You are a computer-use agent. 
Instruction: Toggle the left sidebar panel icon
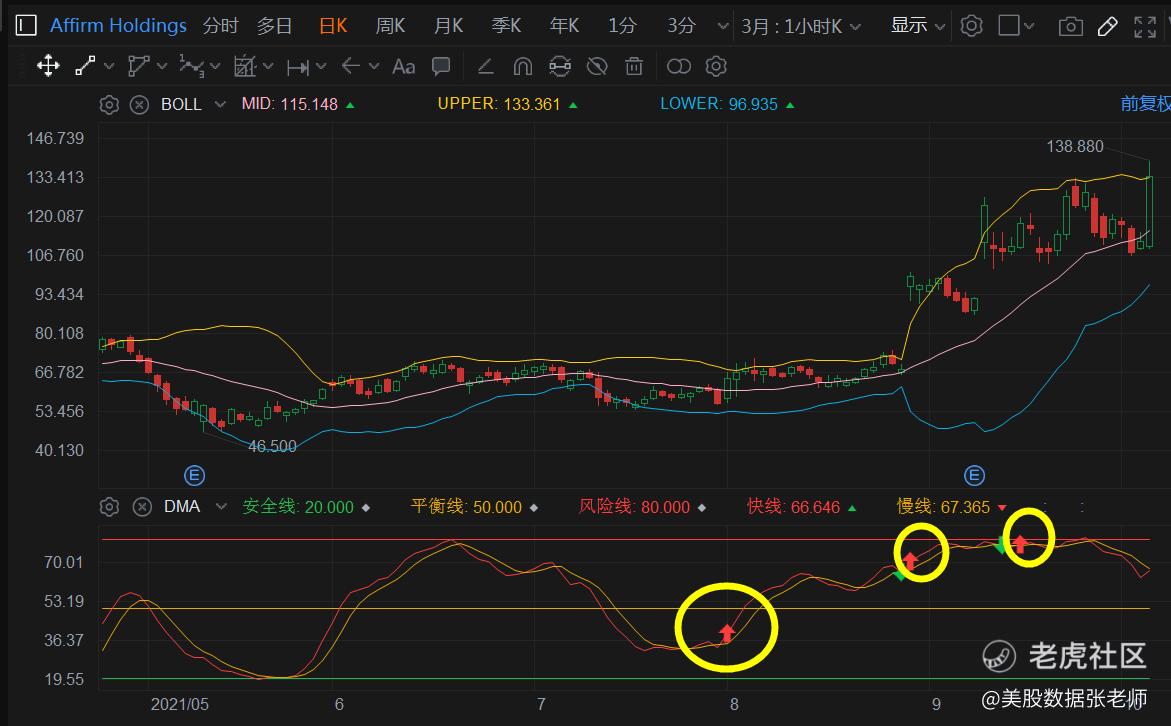(25, 25)
